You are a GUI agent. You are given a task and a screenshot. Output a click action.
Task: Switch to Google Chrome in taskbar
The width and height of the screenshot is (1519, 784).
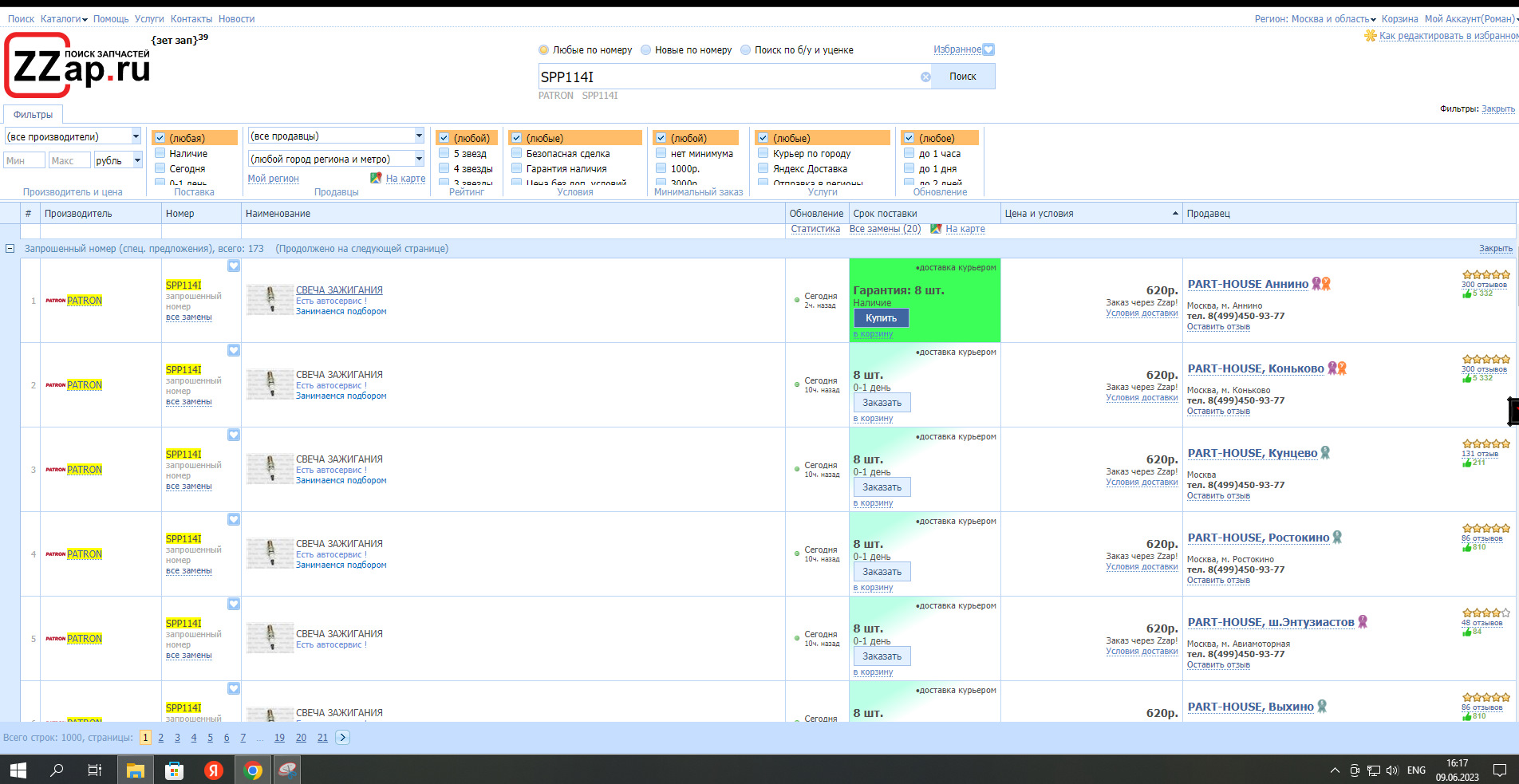(253, 770)
